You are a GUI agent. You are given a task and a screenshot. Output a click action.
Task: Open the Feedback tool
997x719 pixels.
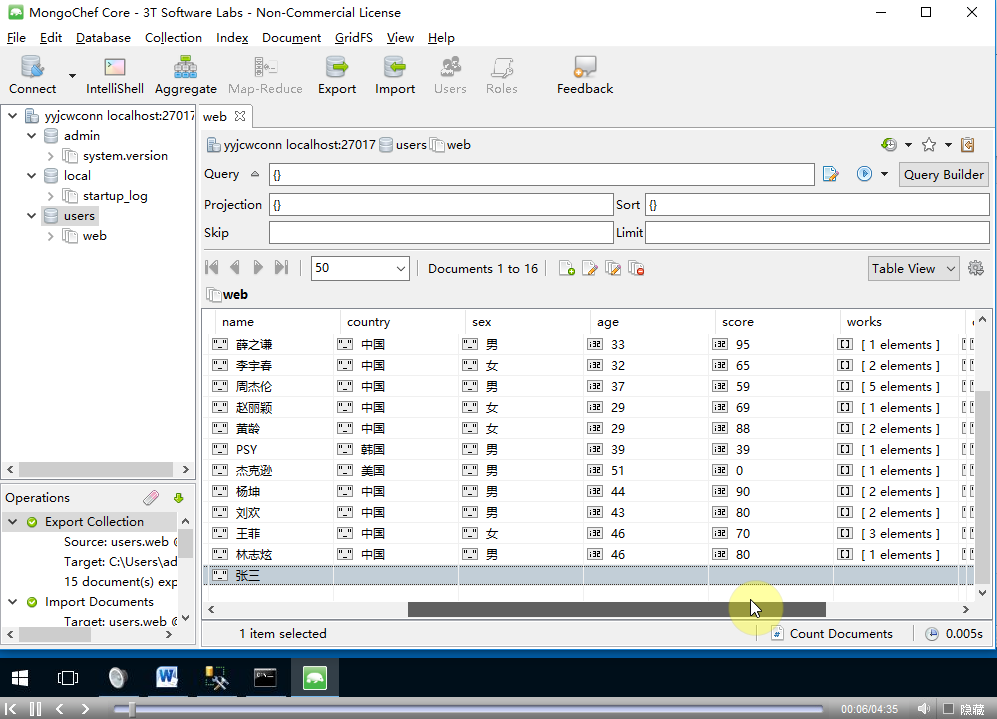click(x=585, y=76)
